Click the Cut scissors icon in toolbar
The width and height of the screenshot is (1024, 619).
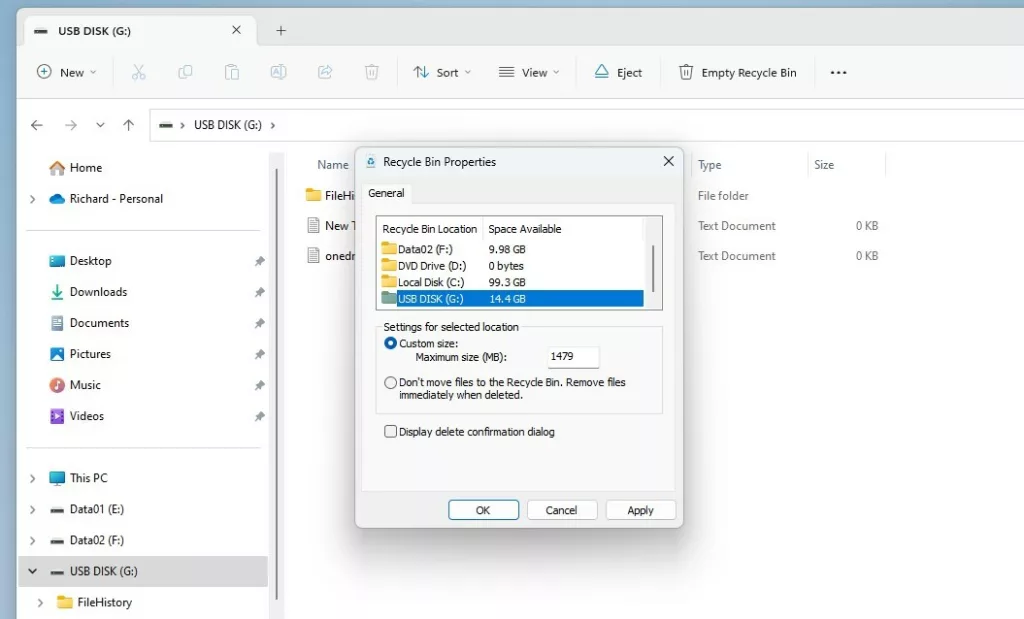coord(138,72)
